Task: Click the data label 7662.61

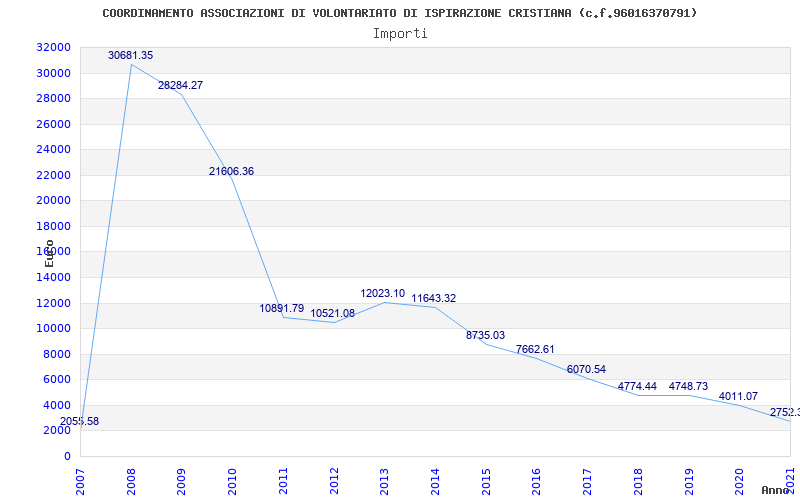Action: point(535,349)
